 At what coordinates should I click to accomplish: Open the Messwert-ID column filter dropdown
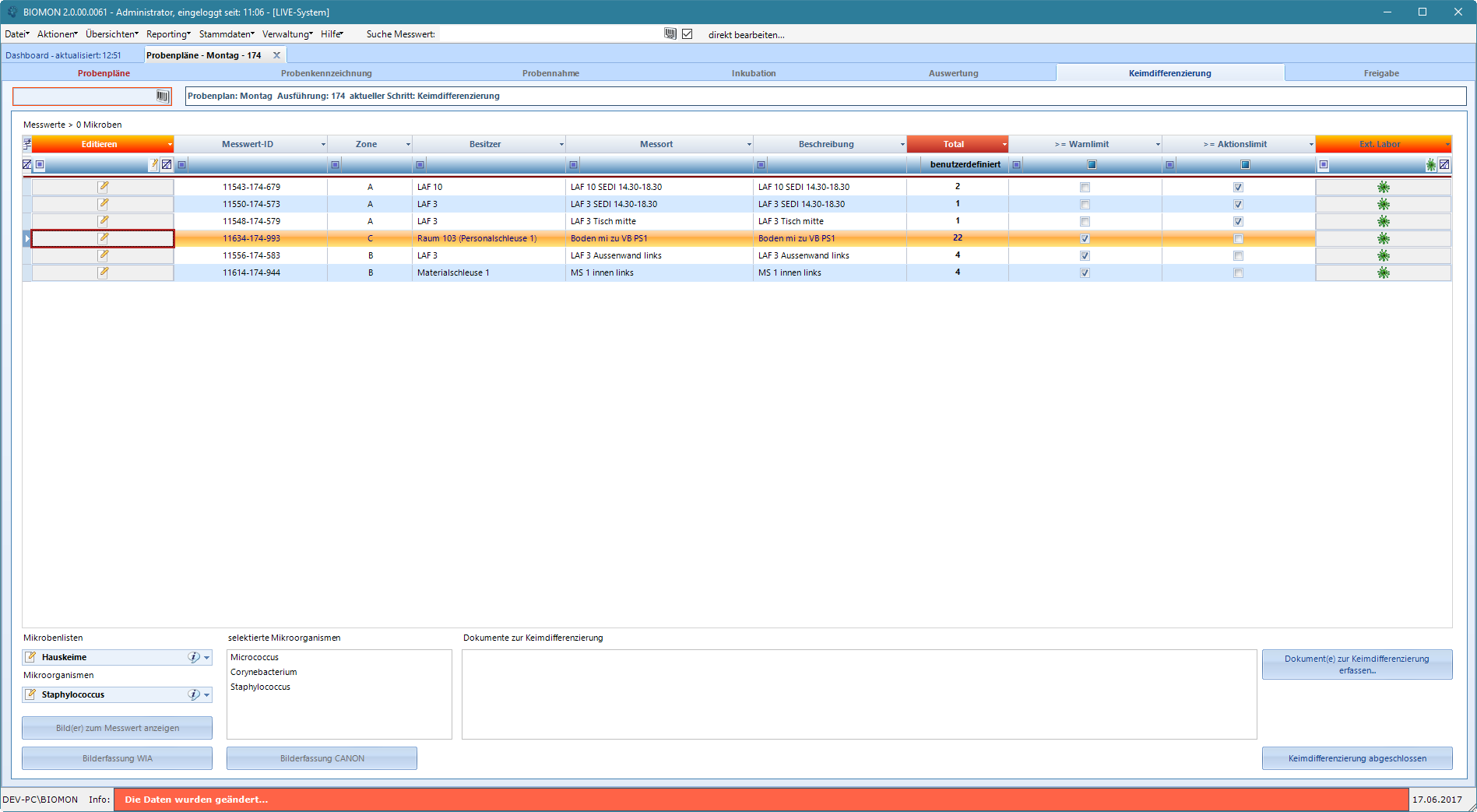tap(323, 145)
